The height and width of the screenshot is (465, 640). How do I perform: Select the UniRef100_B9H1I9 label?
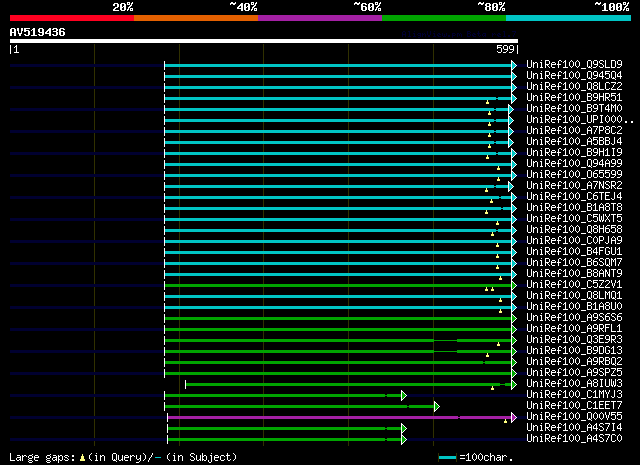tap(574, 153)
